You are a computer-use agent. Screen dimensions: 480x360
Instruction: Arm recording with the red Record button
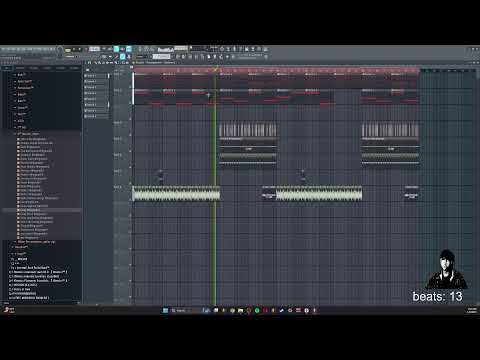pos(86,49)
